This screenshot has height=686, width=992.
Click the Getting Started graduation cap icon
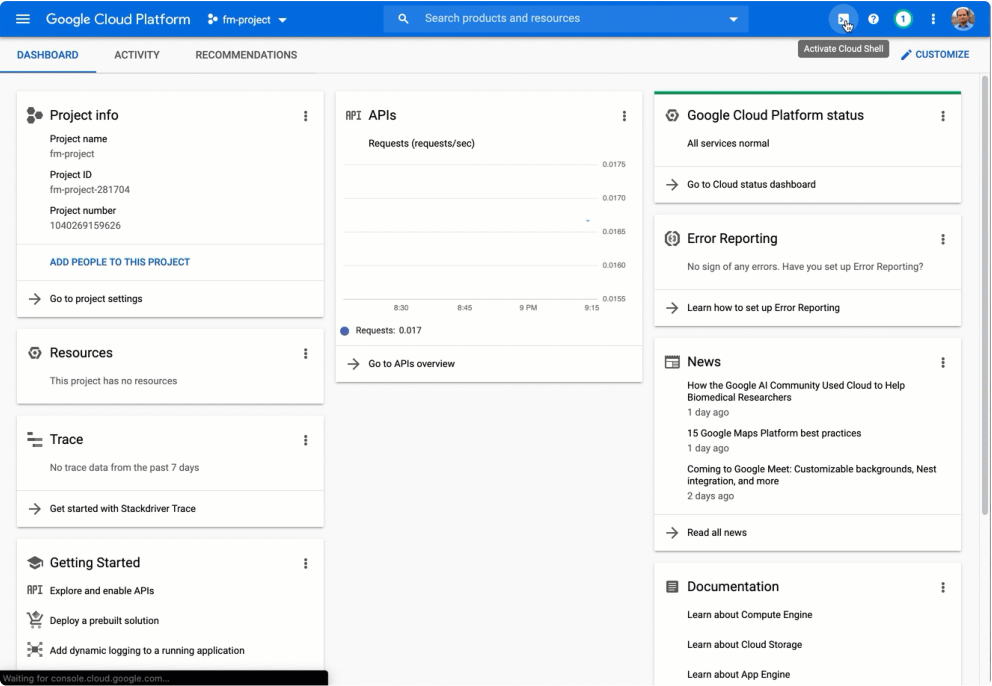pos(35,563)
